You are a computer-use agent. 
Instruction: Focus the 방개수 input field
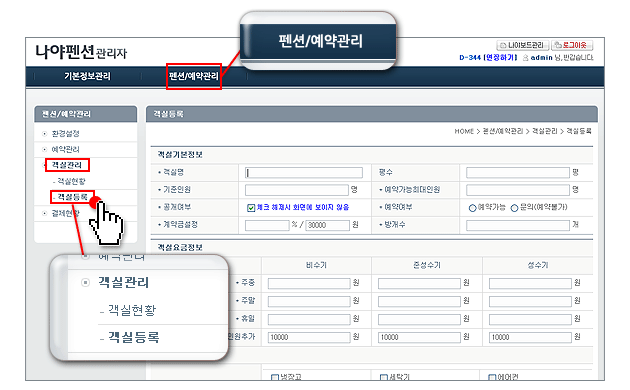[518, 225]
